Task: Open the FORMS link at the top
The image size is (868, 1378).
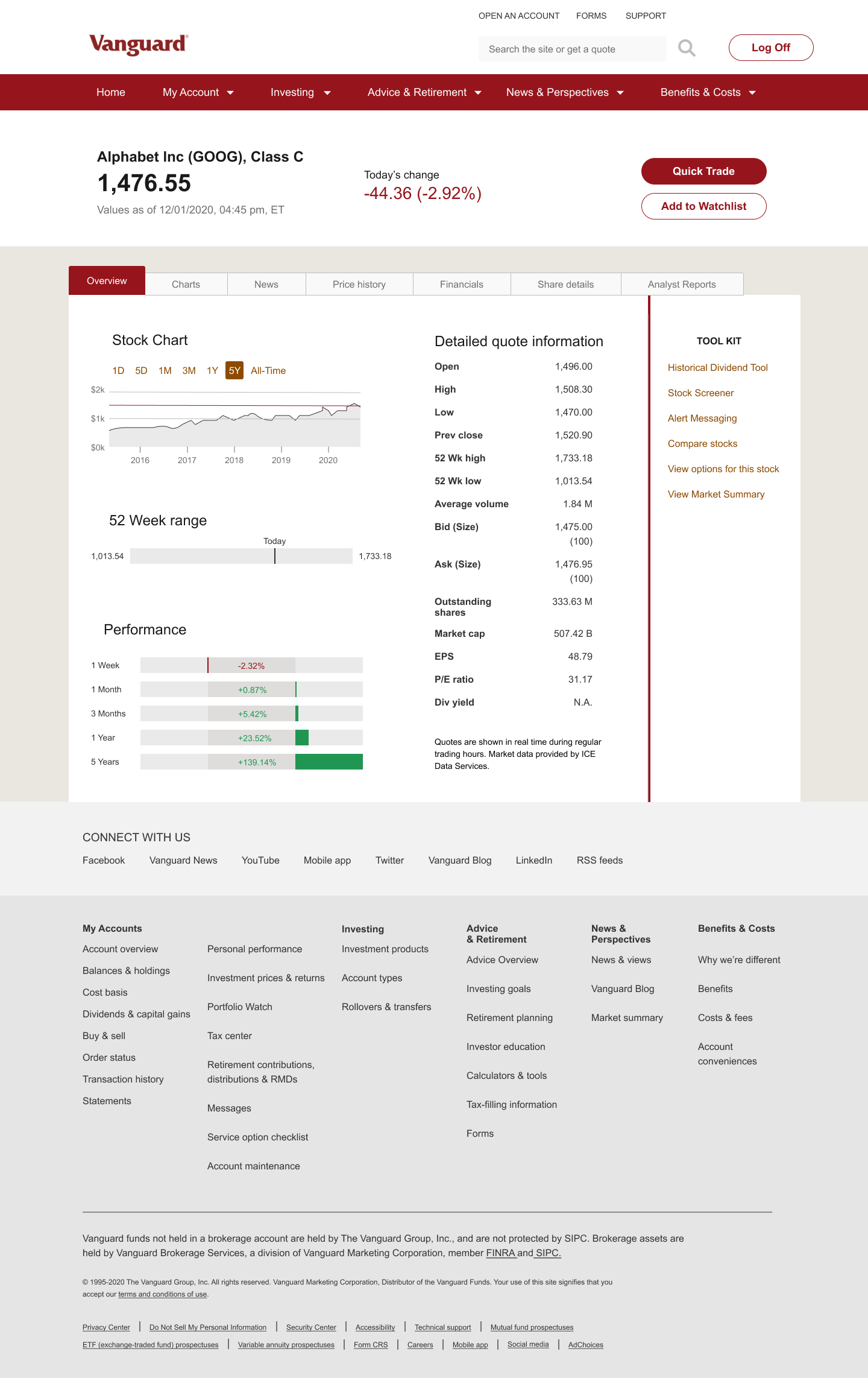Action: 591,16
